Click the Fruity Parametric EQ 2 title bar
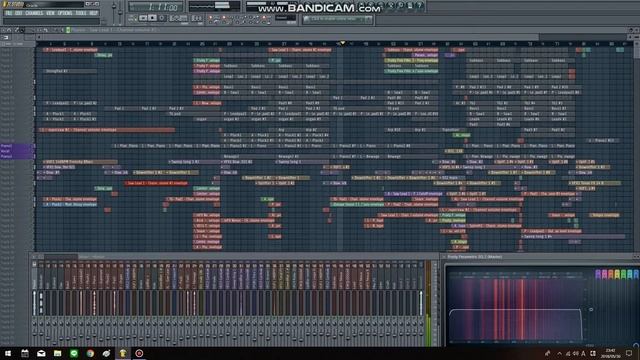The image size is (640, 360). coord(539,257)
